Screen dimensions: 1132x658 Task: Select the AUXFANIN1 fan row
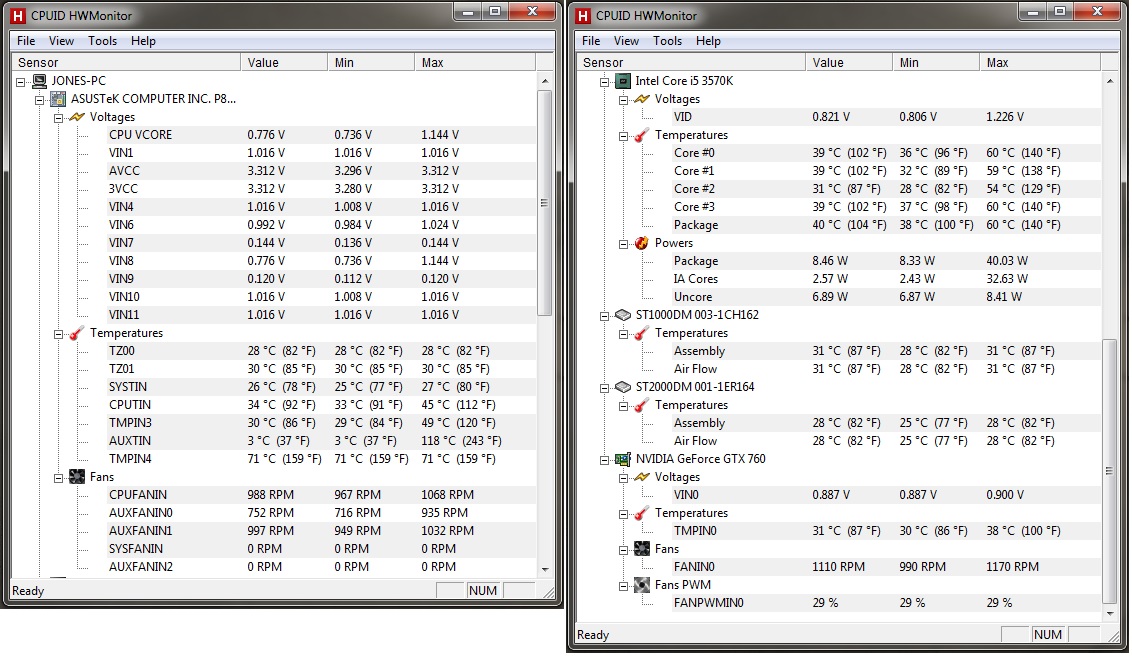click(x=321, y=531)
